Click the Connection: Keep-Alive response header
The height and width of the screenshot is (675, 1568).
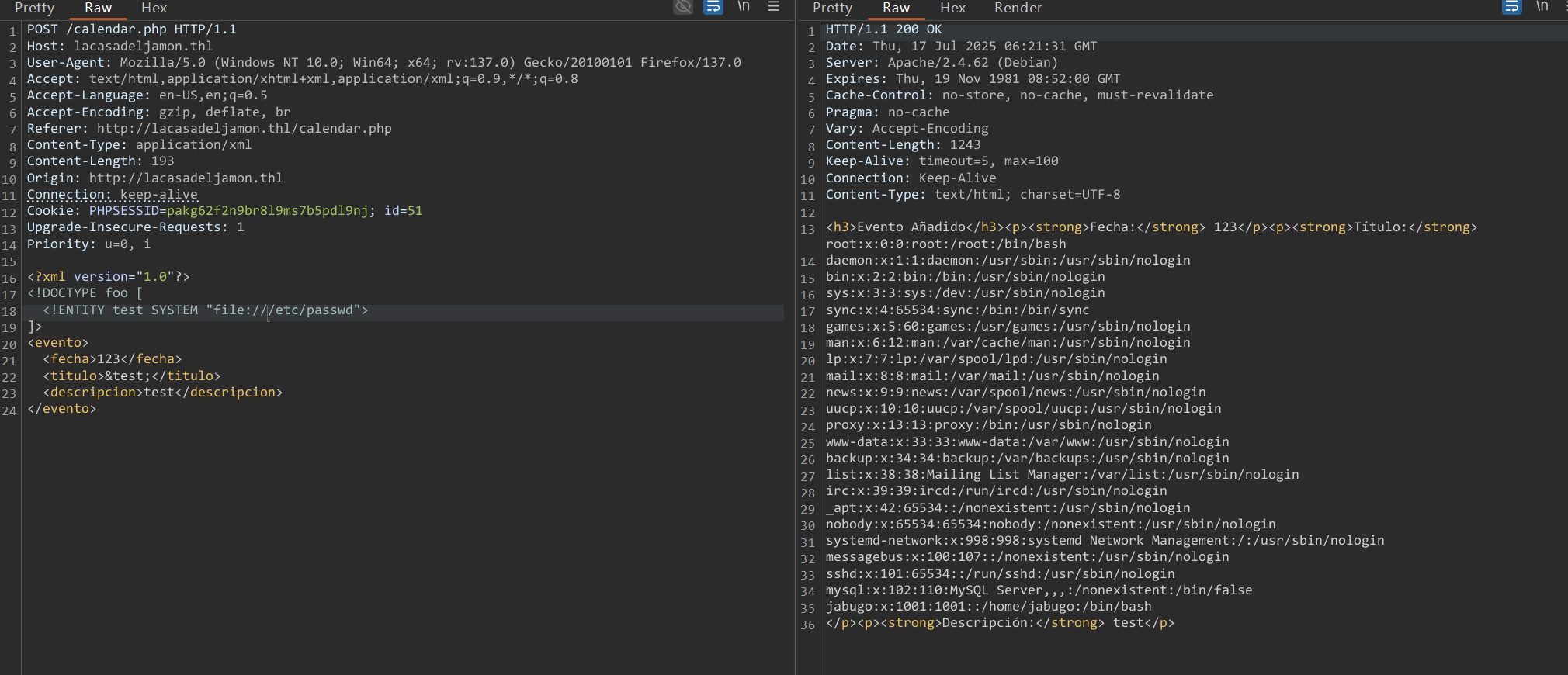(x=911, y=178)
